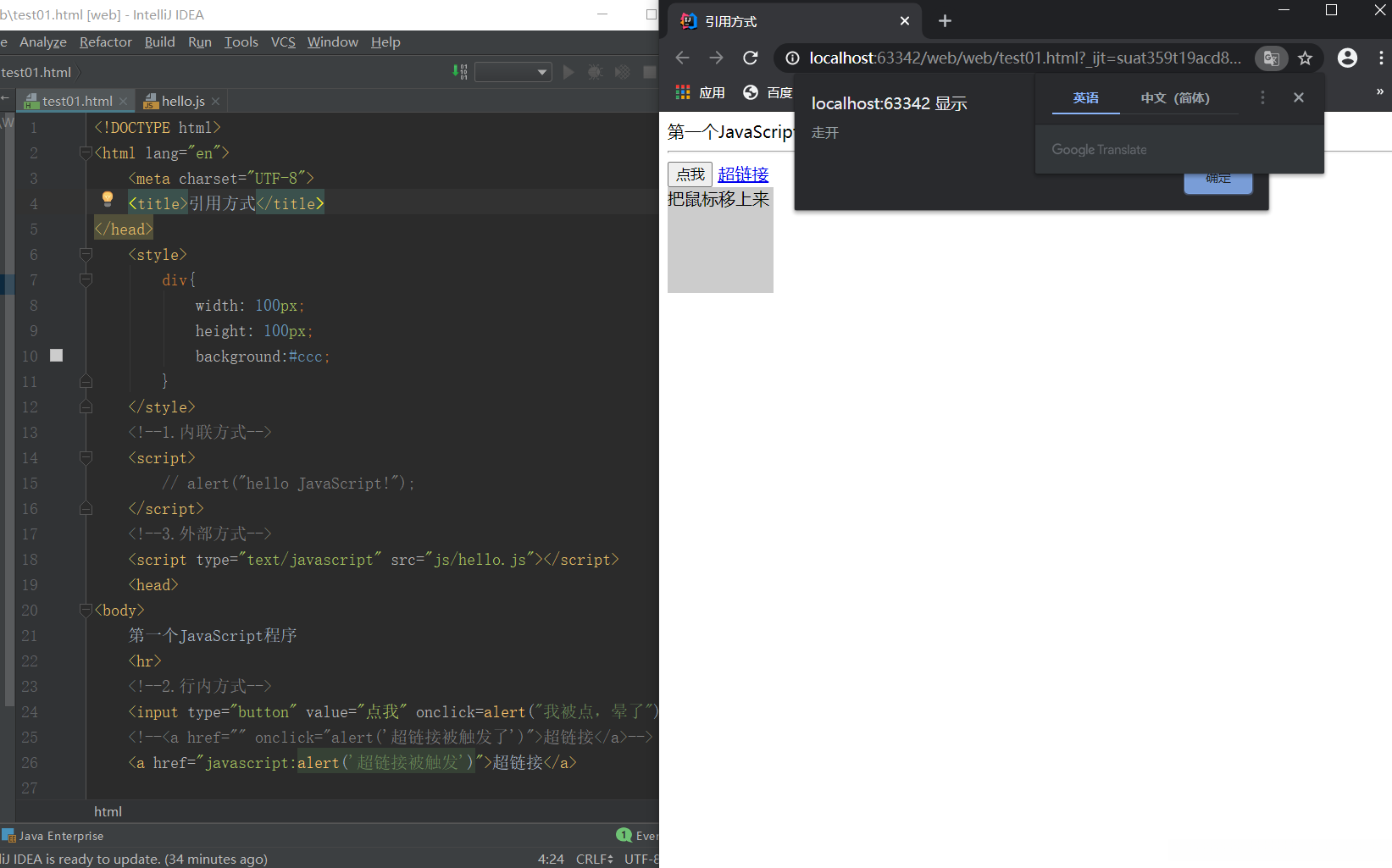This screenshot has width=1392, height=868.
Task: Fold the html tag on line 2
Action: (x=86, y=152)
